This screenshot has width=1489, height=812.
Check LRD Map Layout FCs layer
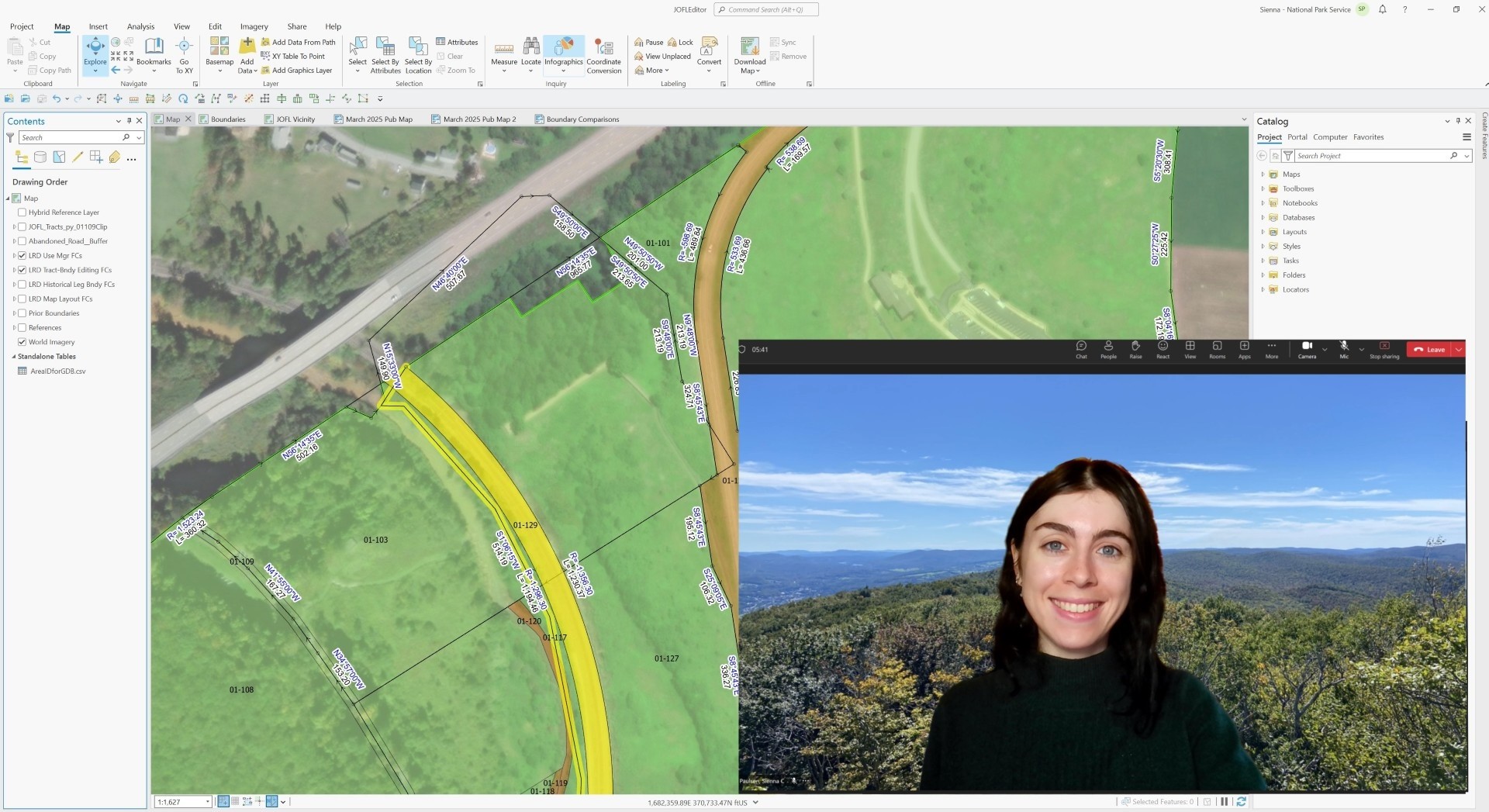22,299
